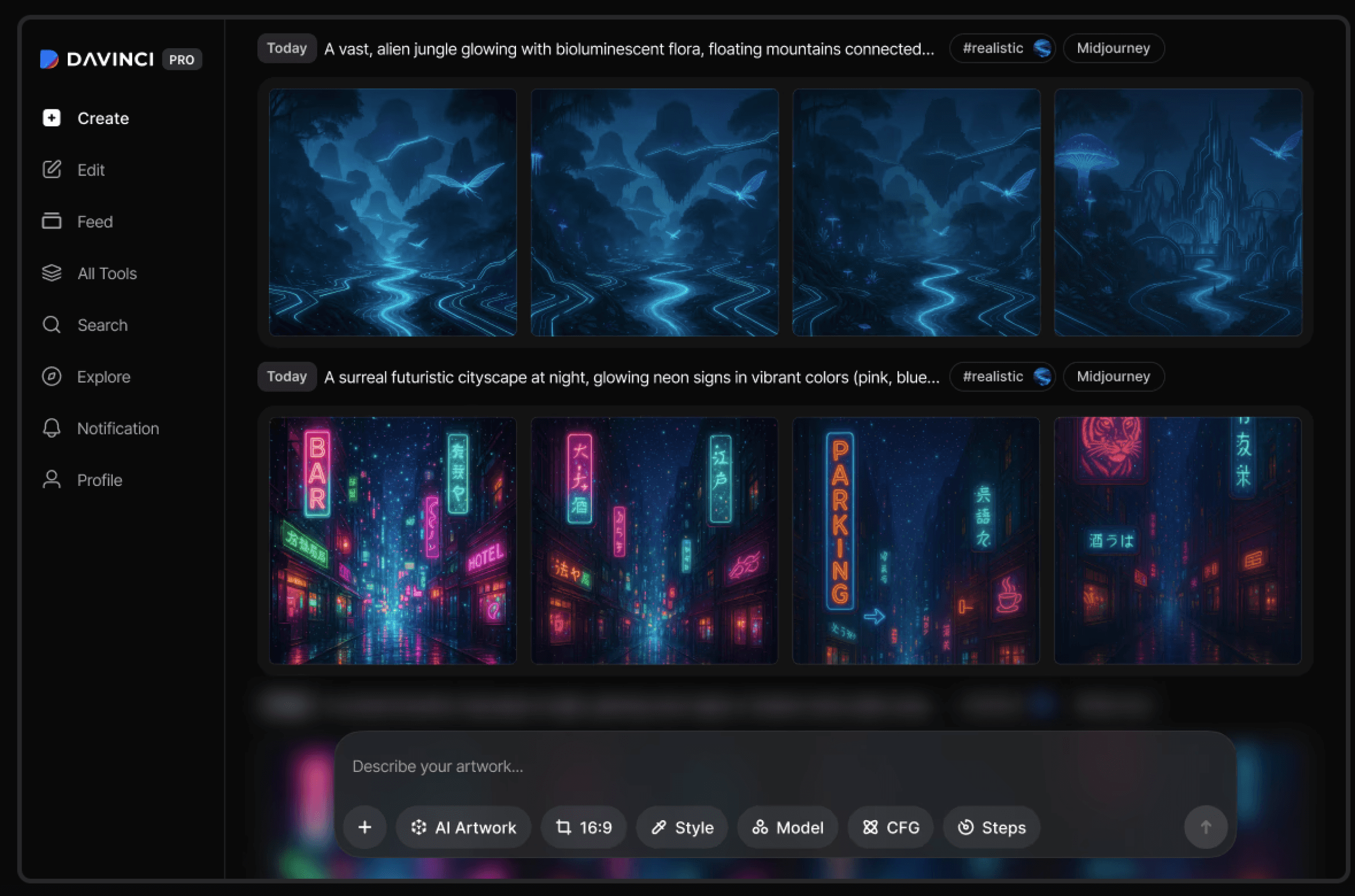Open the Feed icon in sidebar
The height and width of the screenshot is (896, 1355).
(51, 221)
